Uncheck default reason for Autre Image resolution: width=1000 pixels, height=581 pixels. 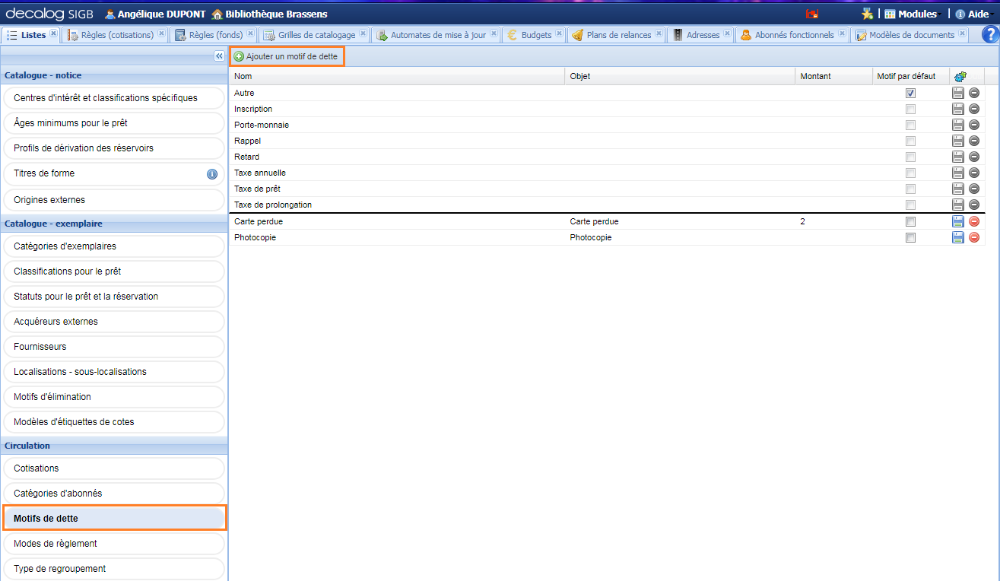(910, 93)
